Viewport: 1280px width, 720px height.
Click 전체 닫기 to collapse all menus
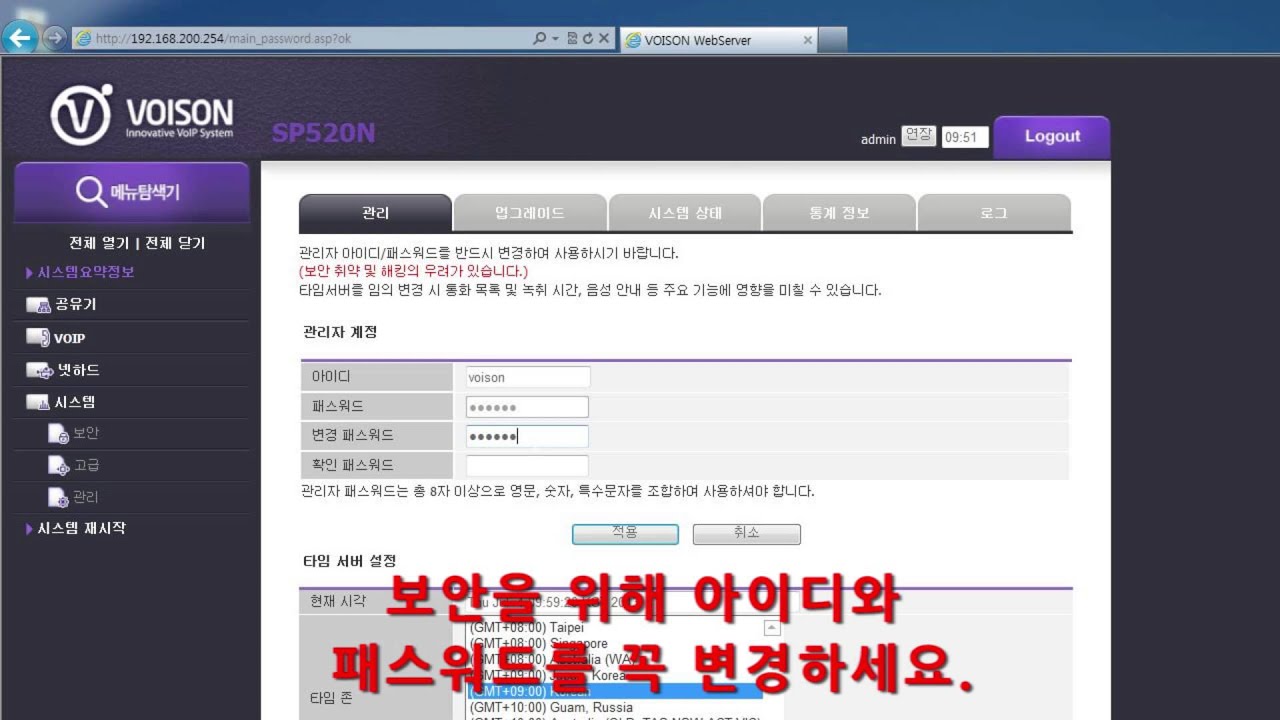(175, 243)
